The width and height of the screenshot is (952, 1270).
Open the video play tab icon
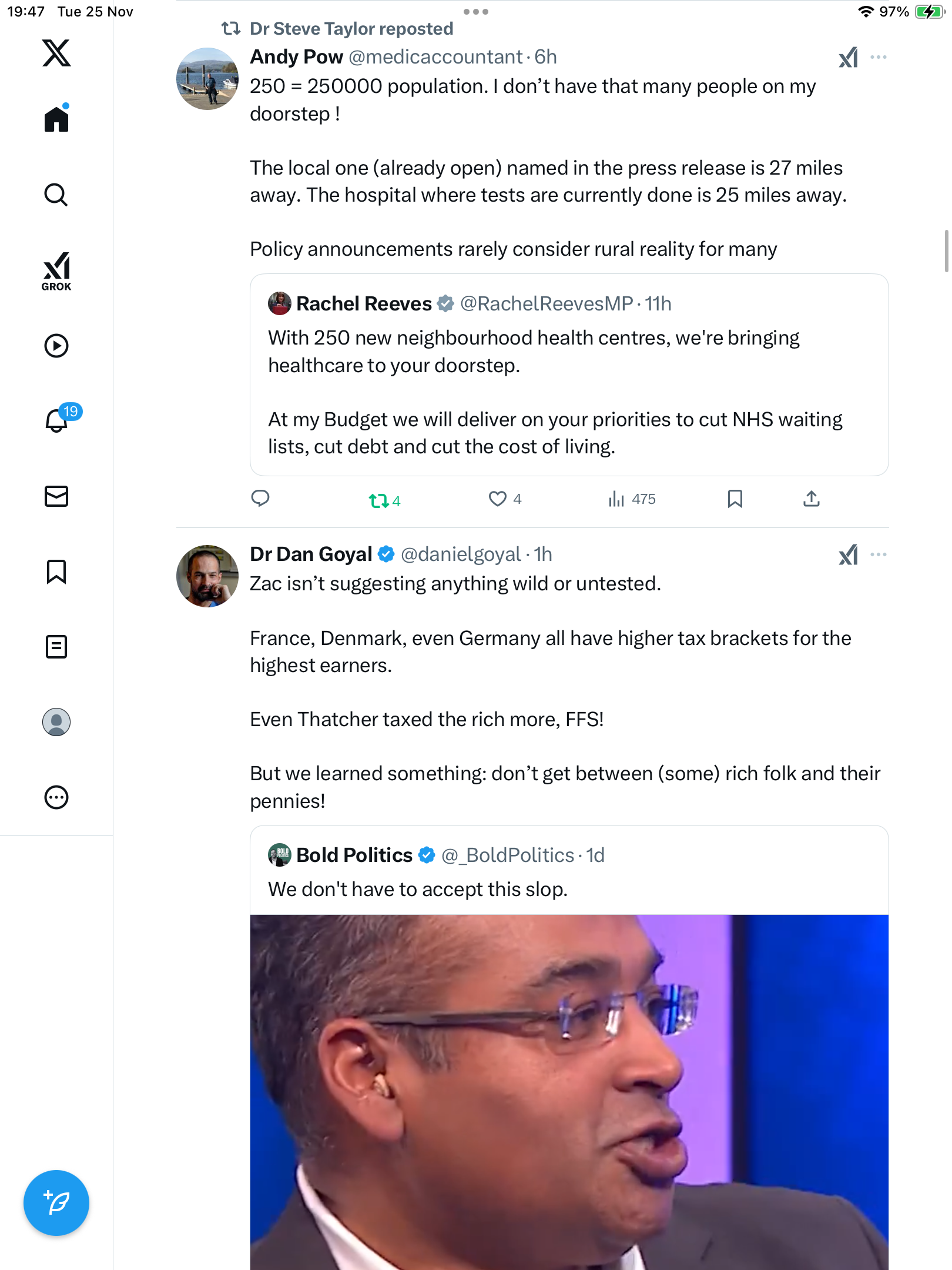tap(56, 346)
